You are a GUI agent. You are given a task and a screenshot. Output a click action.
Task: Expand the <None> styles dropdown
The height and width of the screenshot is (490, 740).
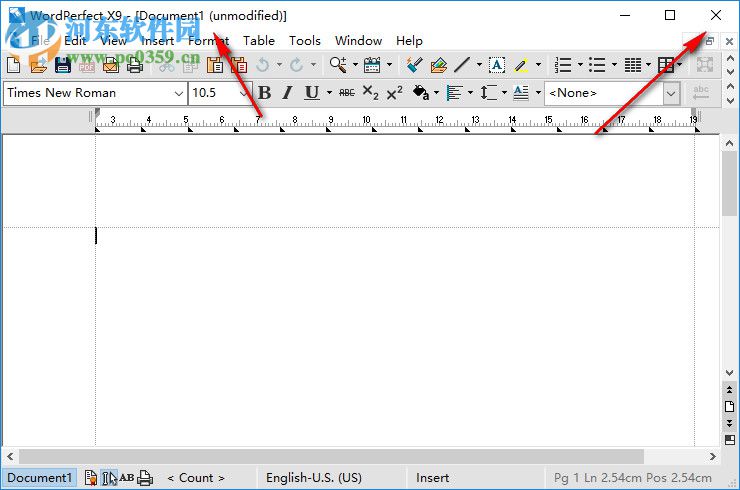[x=671, y=93]
